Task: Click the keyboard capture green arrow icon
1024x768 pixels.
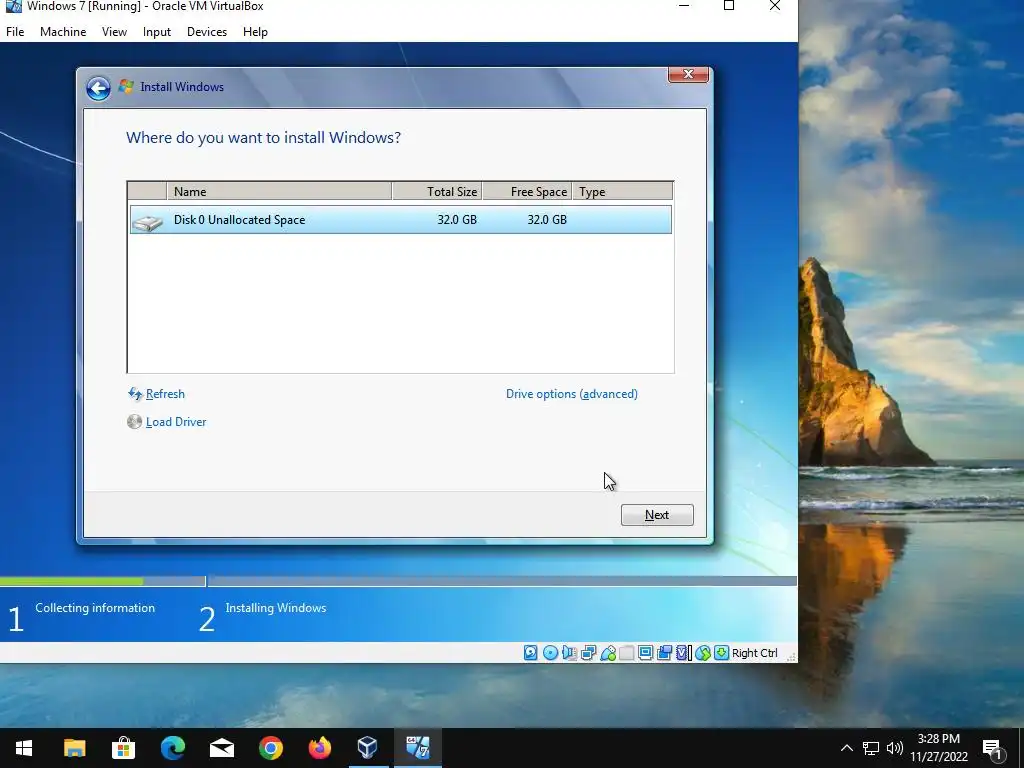Action: (x=721, y=652)
